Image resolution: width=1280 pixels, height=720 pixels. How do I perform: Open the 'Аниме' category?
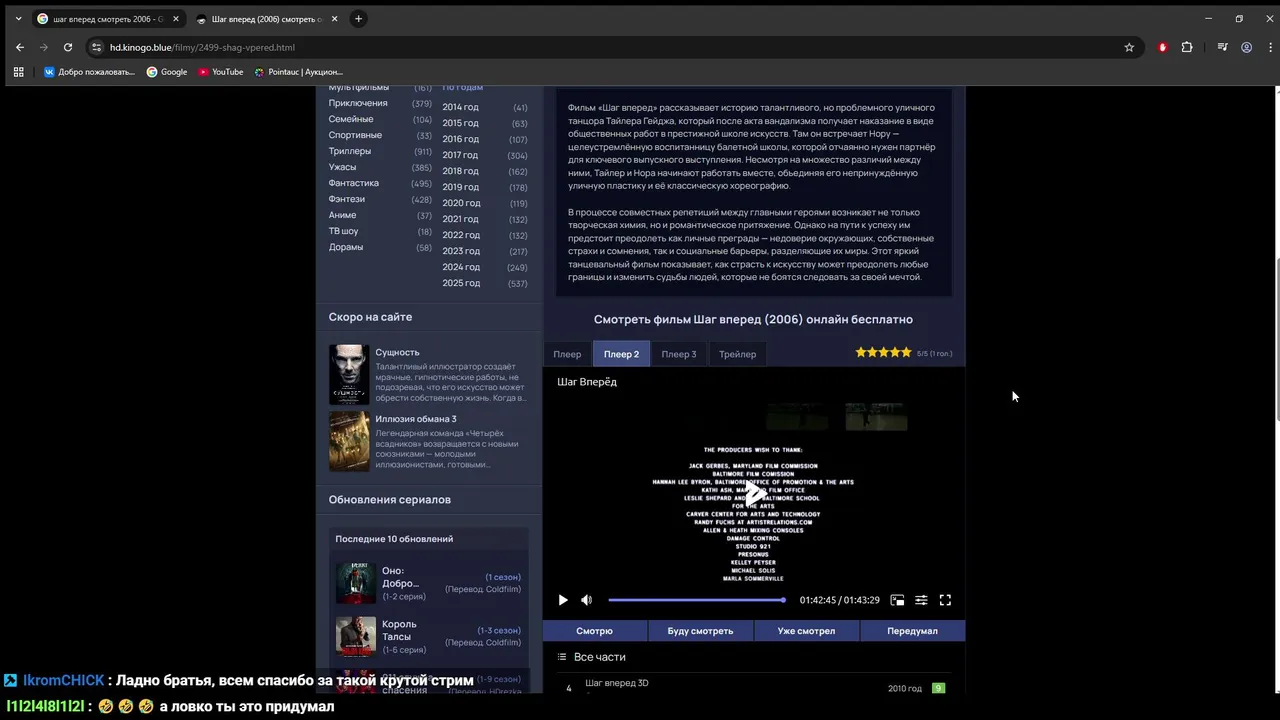[342, 215]
